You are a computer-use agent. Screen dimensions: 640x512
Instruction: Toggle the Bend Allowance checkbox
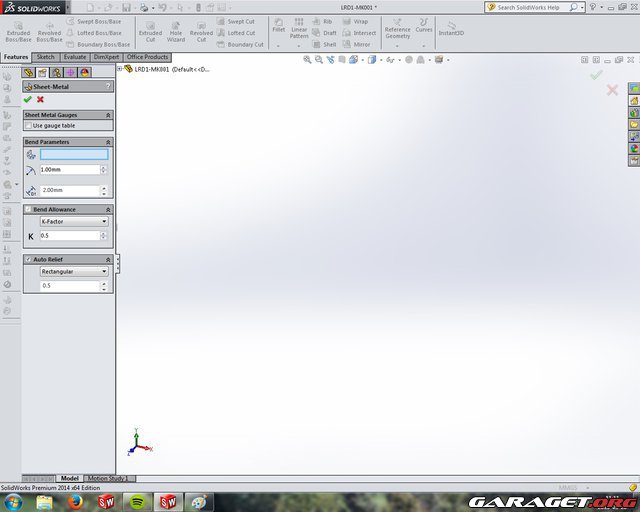(28, 209)
